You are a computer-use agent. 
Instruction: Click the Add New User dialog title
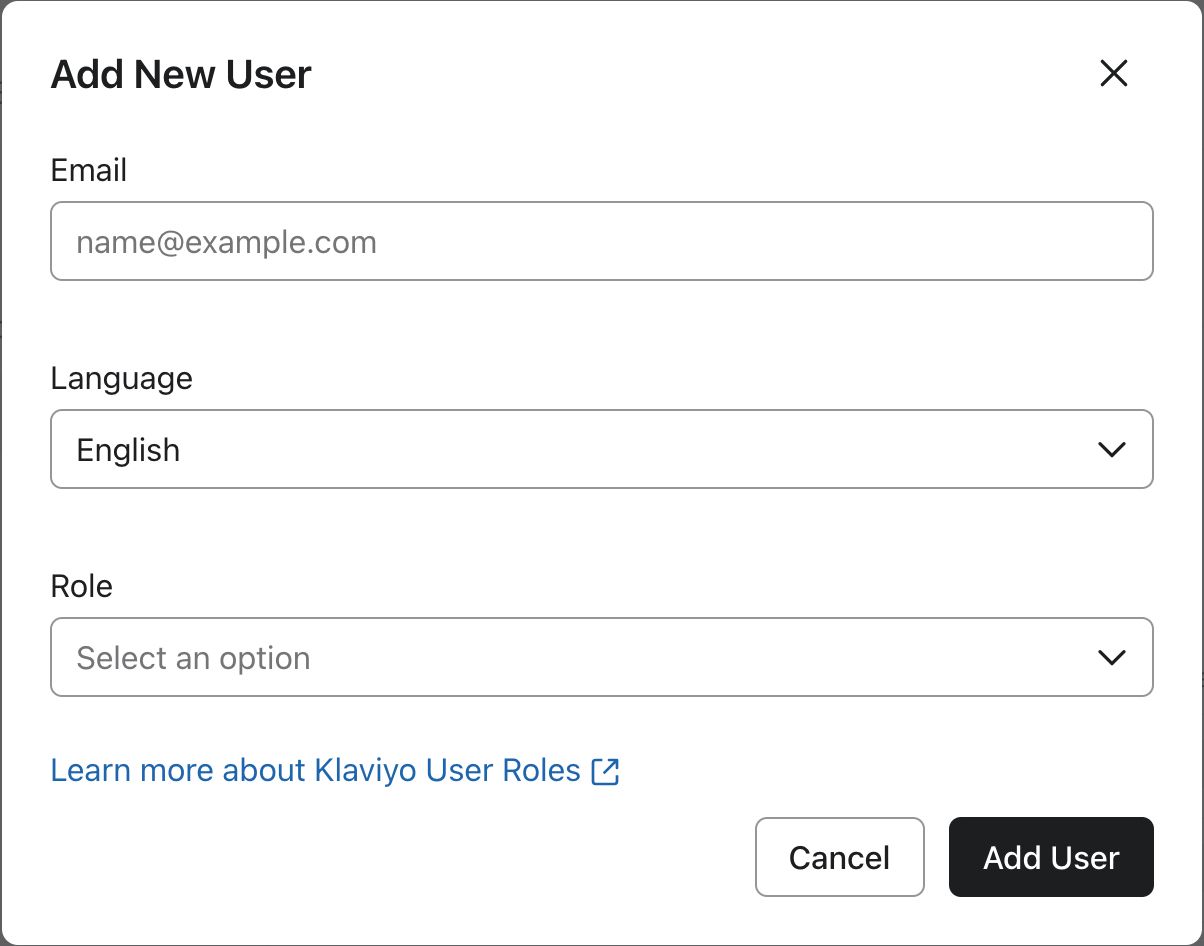pyautogui.click(x=181, y=75)
